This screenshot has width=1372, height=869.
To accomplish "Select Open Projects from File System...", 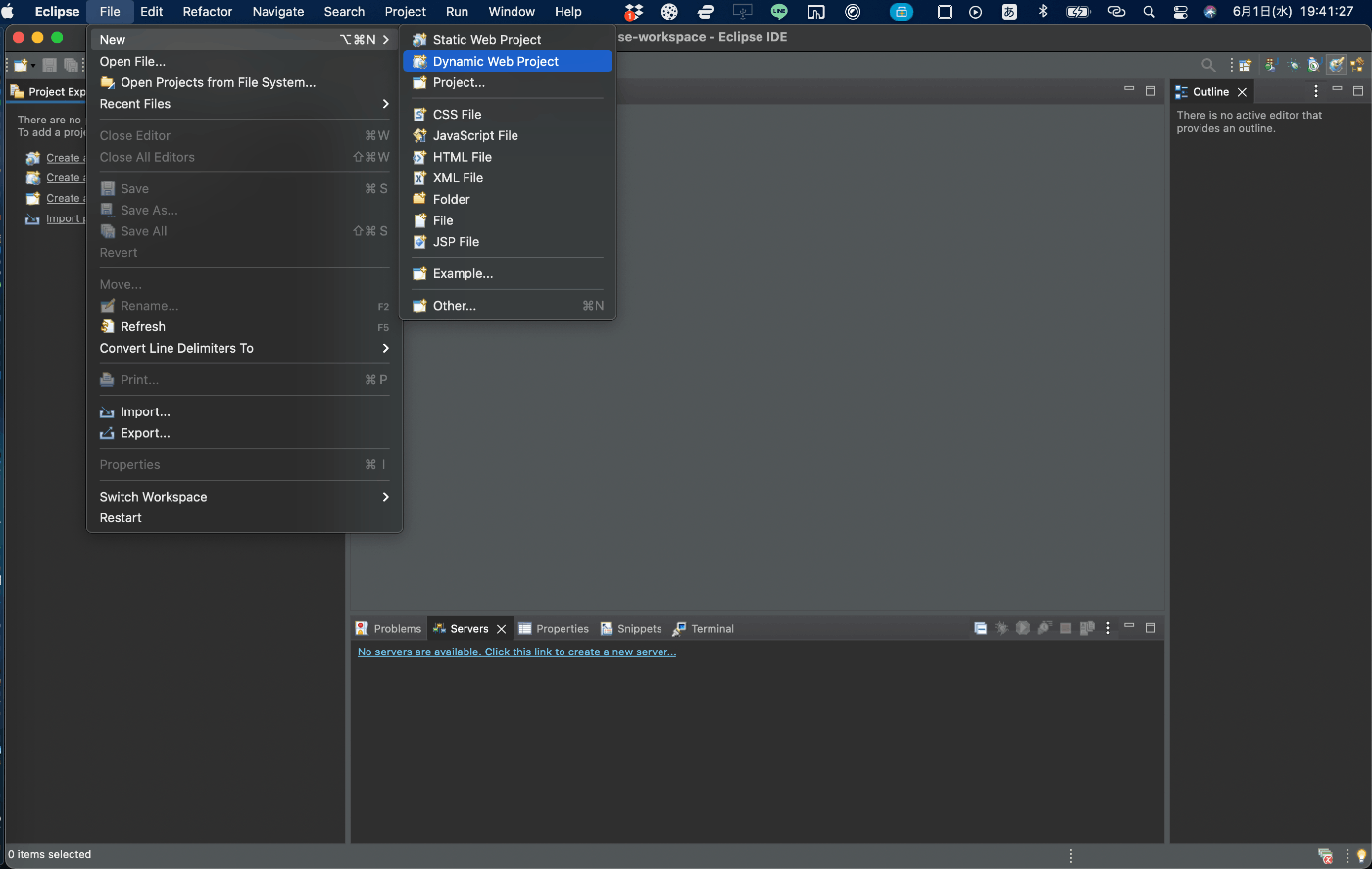I will [245, 82].
